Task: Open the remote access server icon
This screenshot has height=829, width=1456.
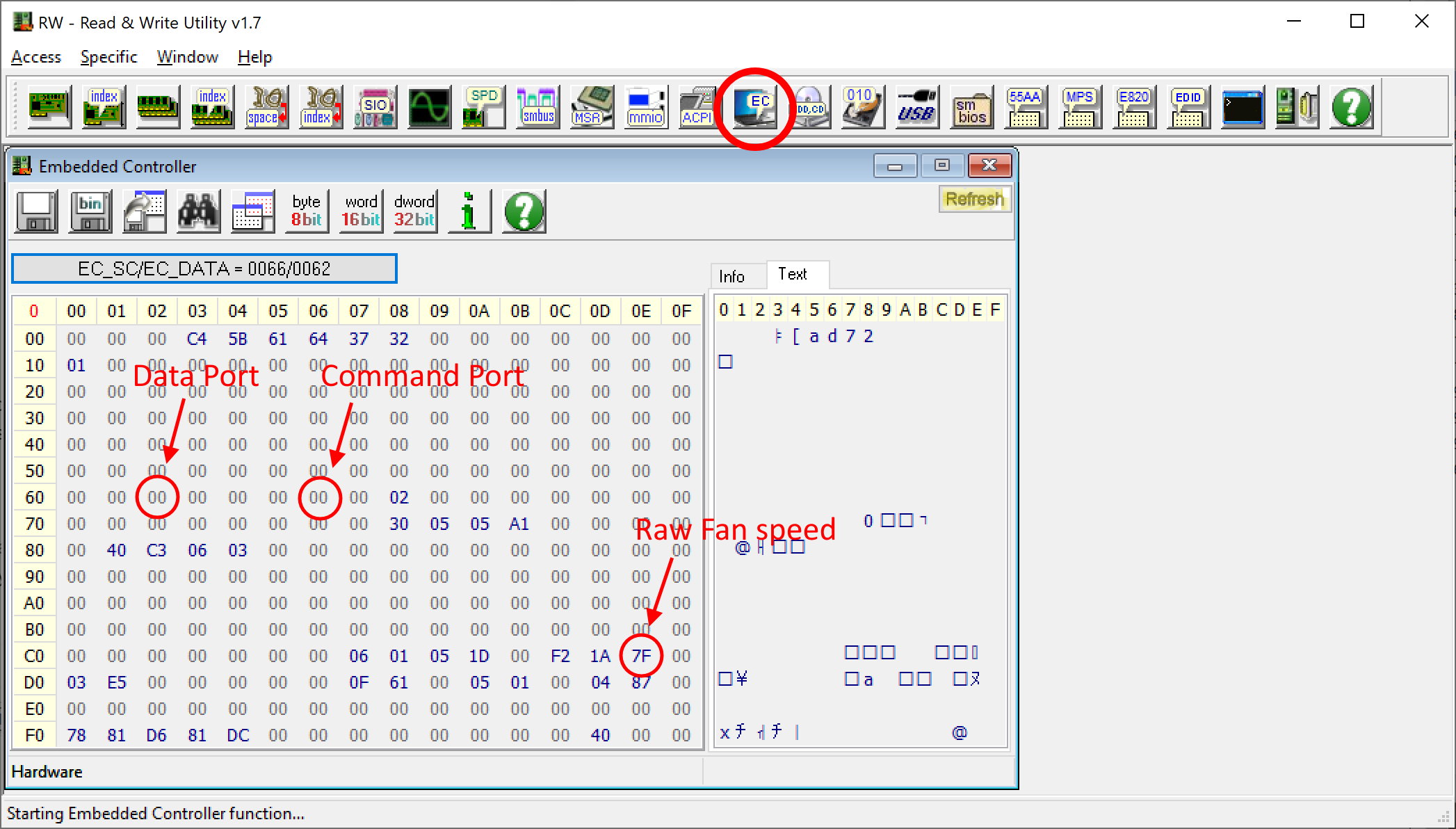Action: click(1297, 107)
